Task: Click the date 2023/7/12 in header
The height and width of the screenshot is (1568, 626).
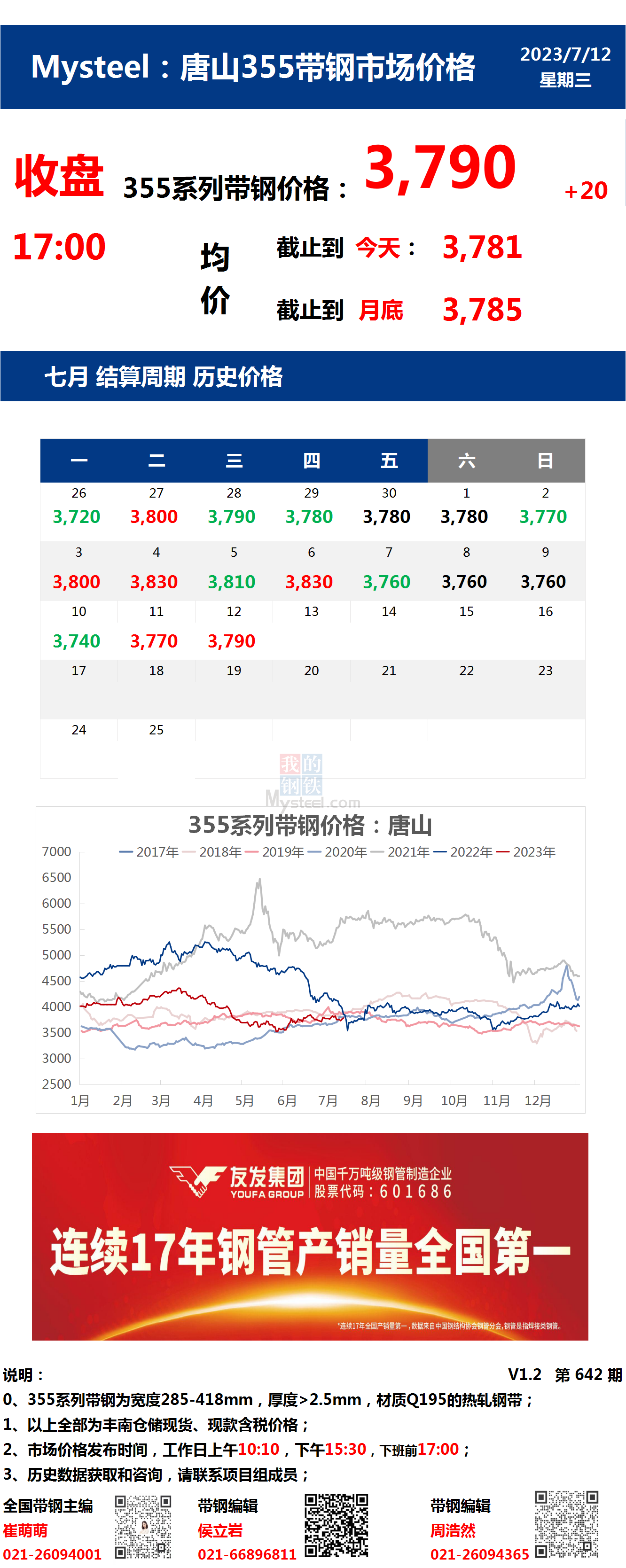Action: [565, 54]
